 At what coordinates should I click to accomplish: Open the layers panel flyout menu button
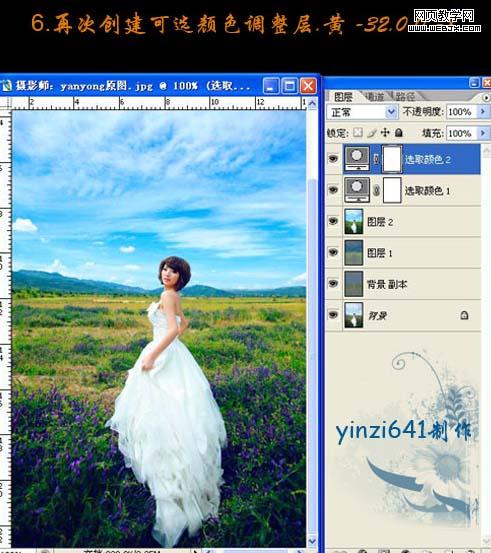pyautogui.click(x=486, y=97)
